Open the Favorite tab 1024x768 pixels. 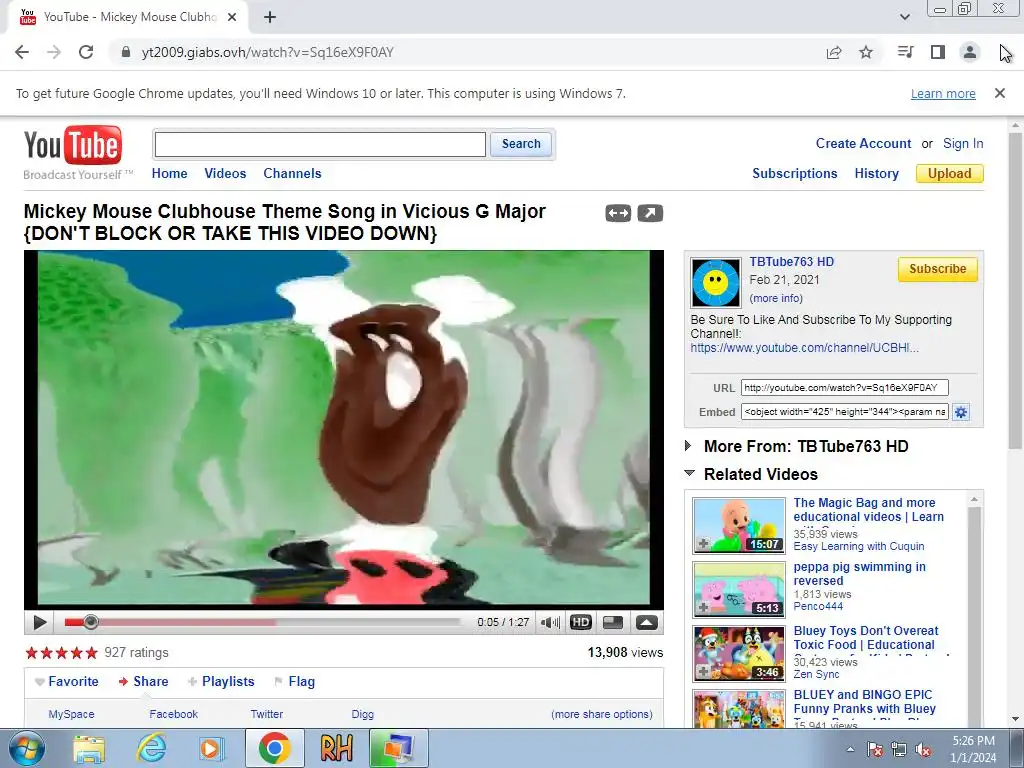click(x=67, y=681)
